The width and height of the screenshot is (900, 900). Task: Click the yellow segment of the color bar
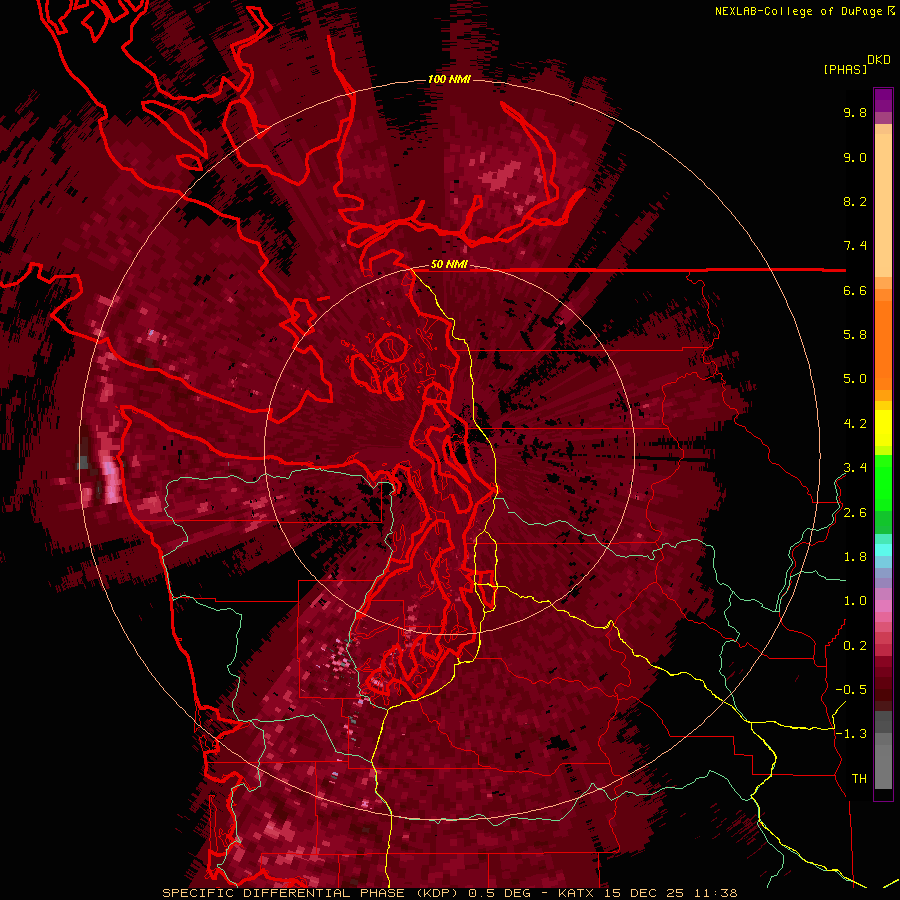pos(883,428)
